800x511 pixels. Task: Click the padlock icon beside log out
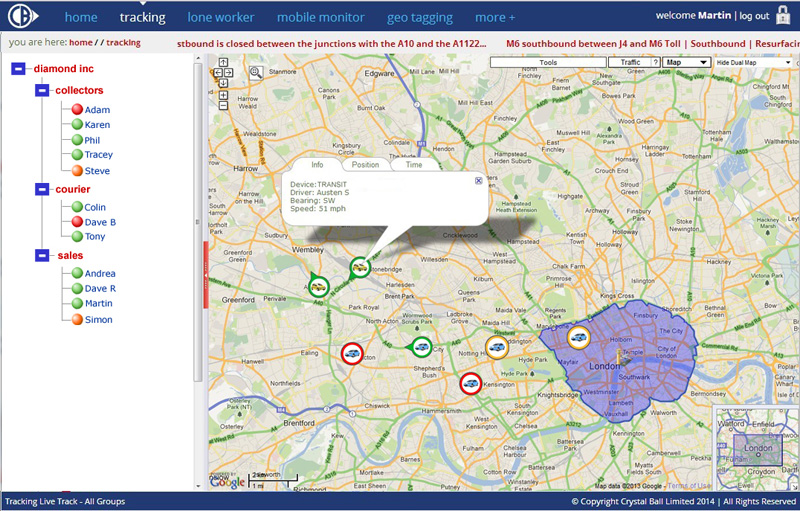click(x=783, y=15)
